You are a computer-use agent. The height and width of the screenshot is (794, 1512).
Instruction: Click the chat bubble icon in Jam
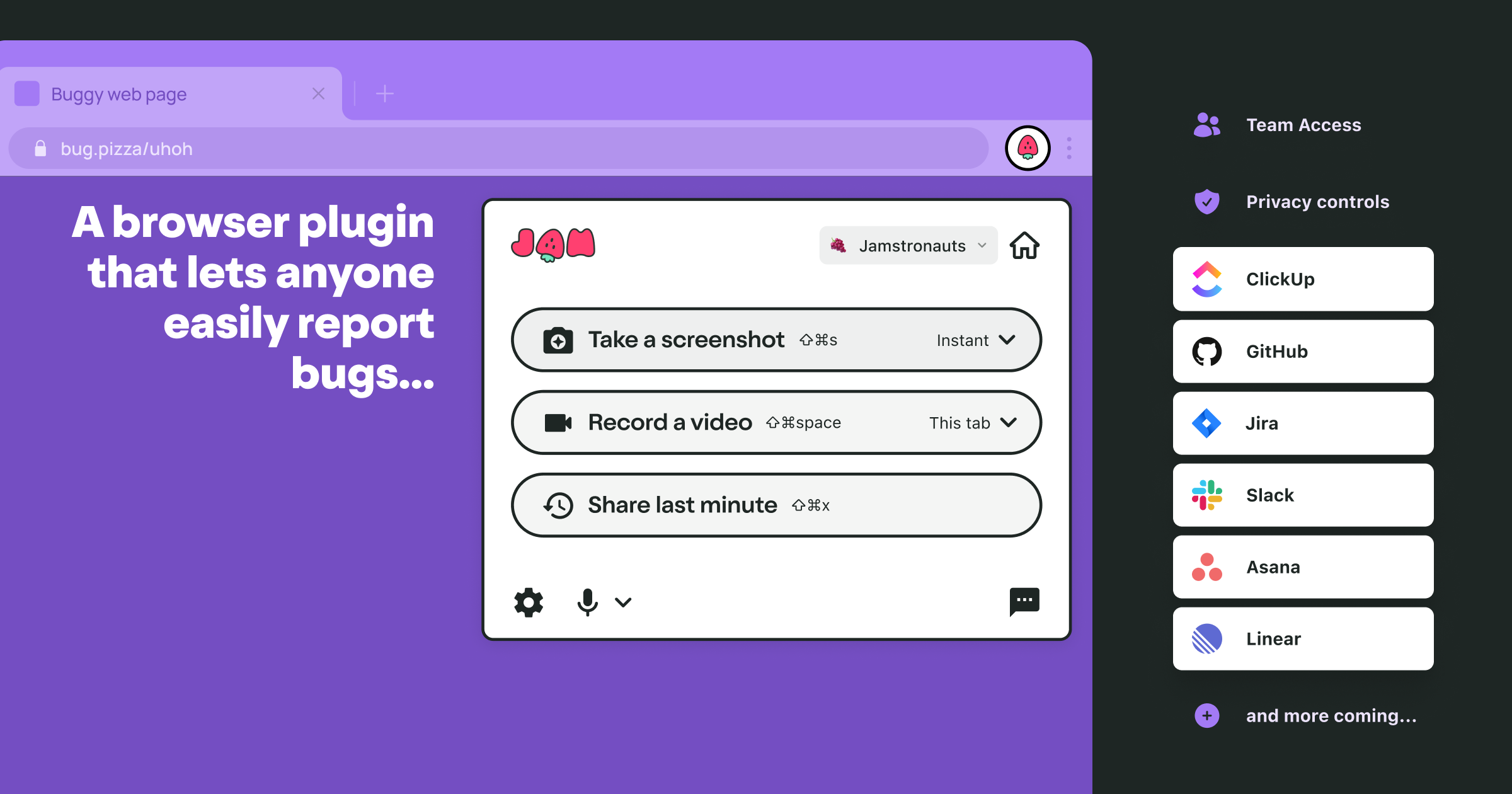(x=1024, y=600)
